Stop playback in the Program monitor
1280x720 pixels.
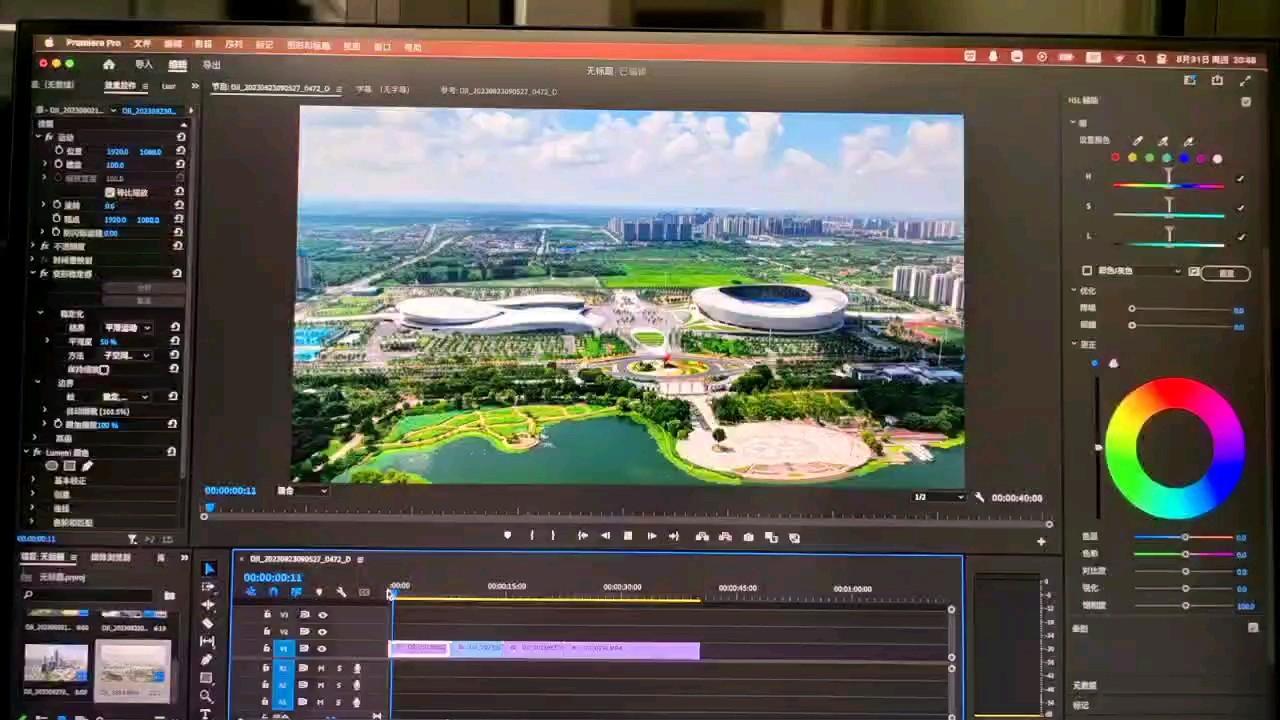coord(627,537)
